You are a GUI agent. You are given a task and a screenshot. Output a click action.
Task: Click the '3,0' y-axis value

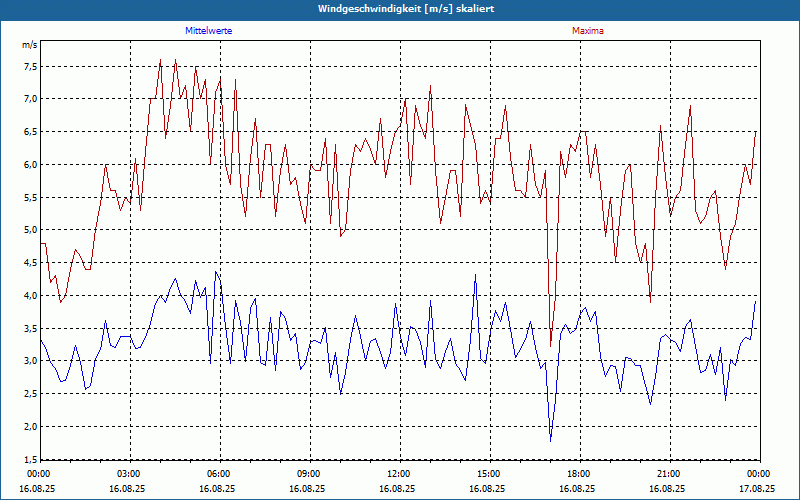tap(31, 361)
